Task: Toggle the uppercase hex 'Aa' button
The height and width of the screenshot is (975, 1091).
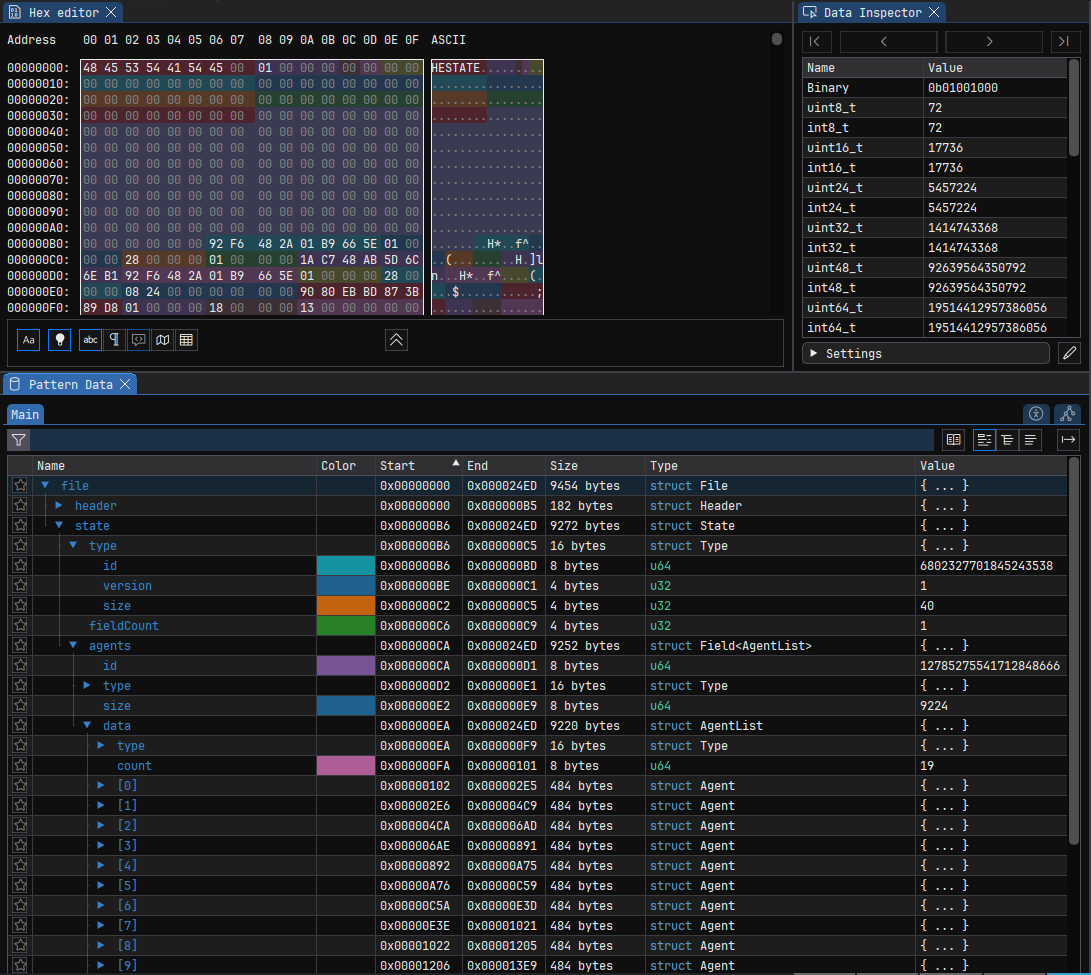Action: point(29,340)
